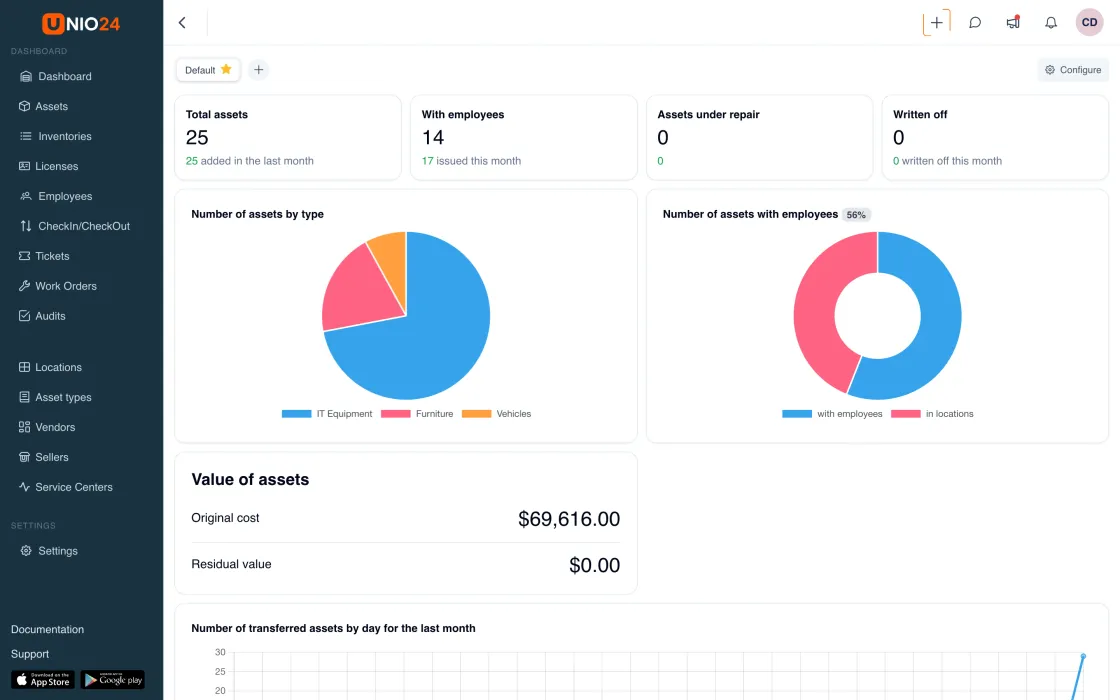Viewport: 1120px width, 700px height.
Task: Click the Total assets card
Action: 288,137
